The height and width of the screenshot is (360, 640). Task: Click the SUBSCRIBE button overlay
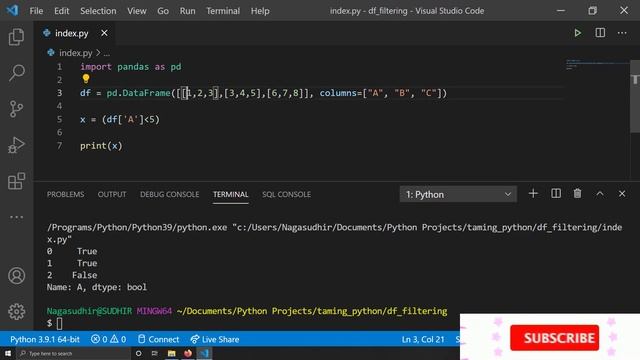point(554,338)
